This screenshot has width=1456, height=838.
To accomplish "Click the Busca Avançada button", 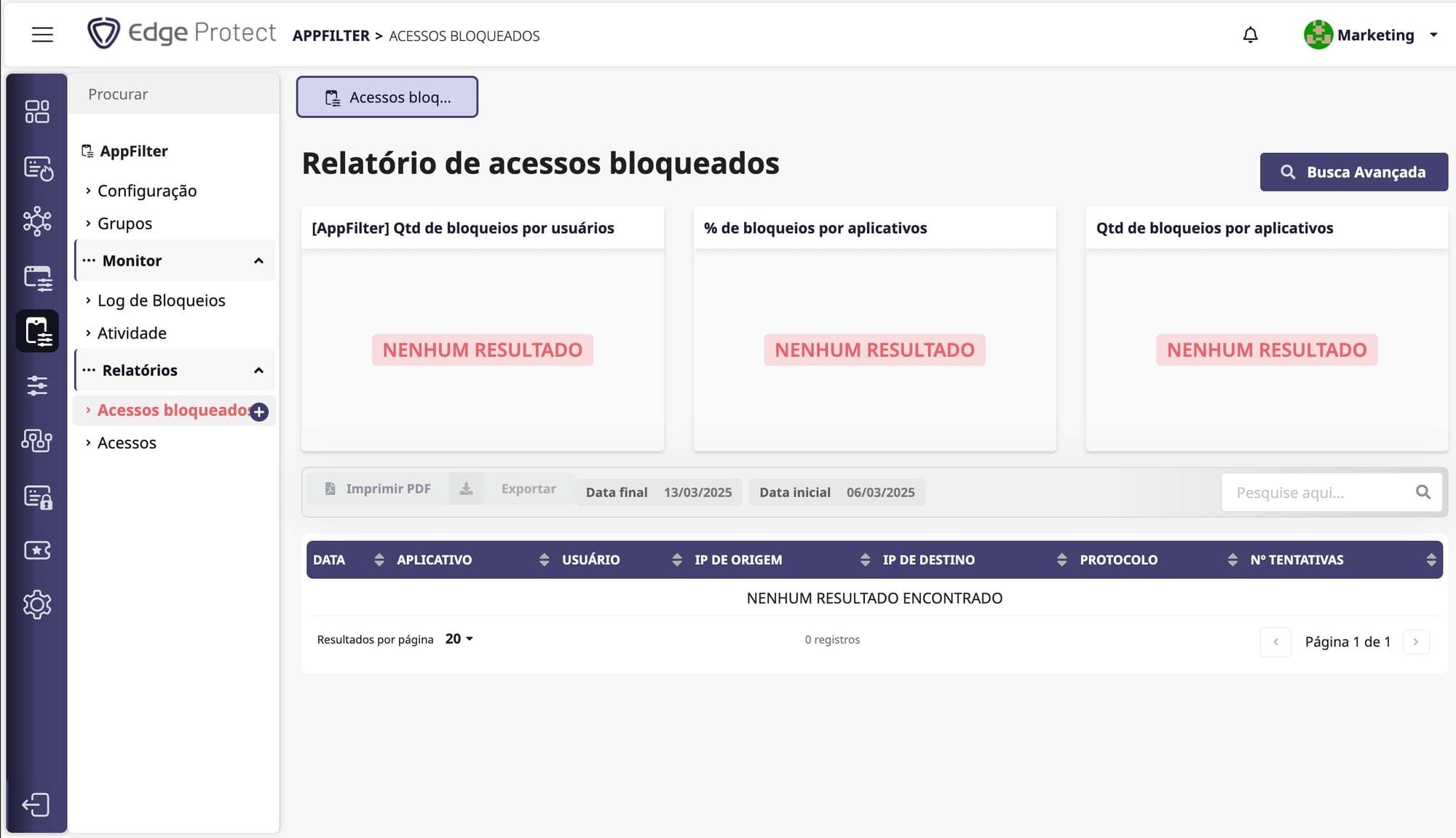I will coord(1353,172).
